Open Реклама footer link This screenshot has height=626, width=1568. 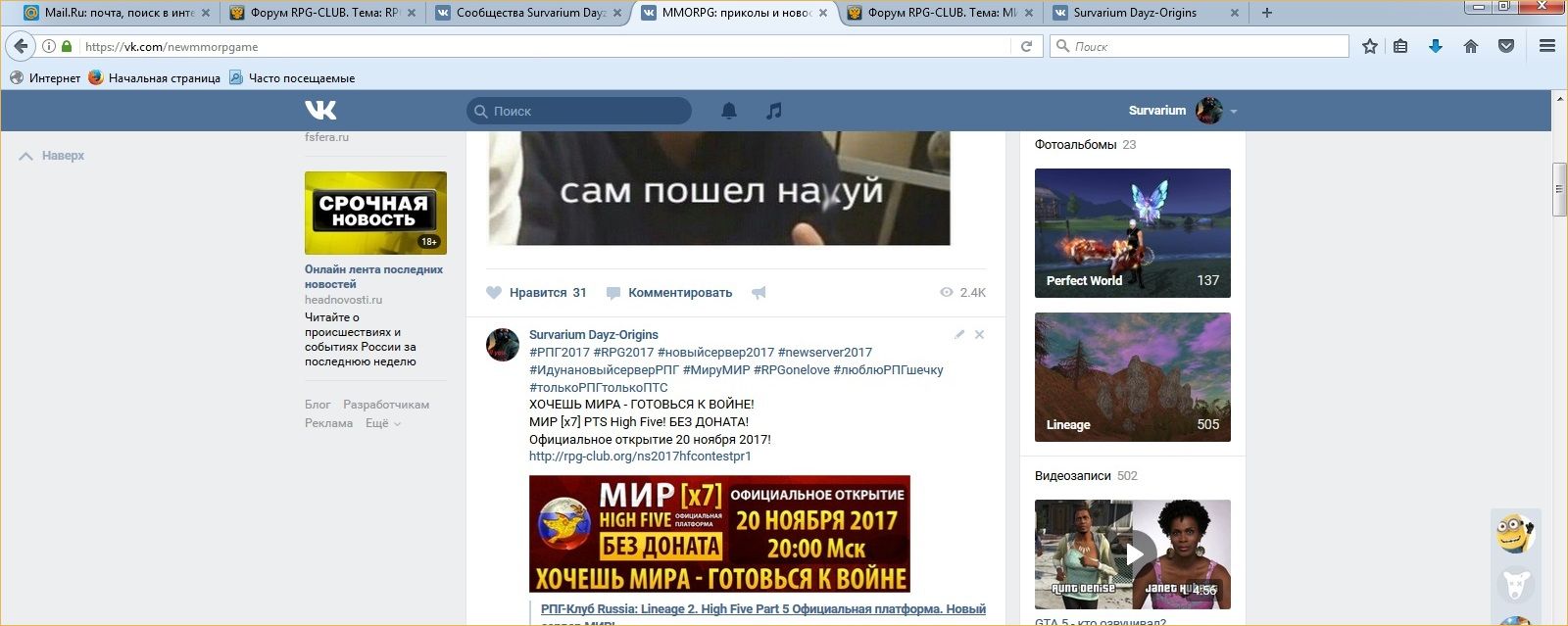328,423
